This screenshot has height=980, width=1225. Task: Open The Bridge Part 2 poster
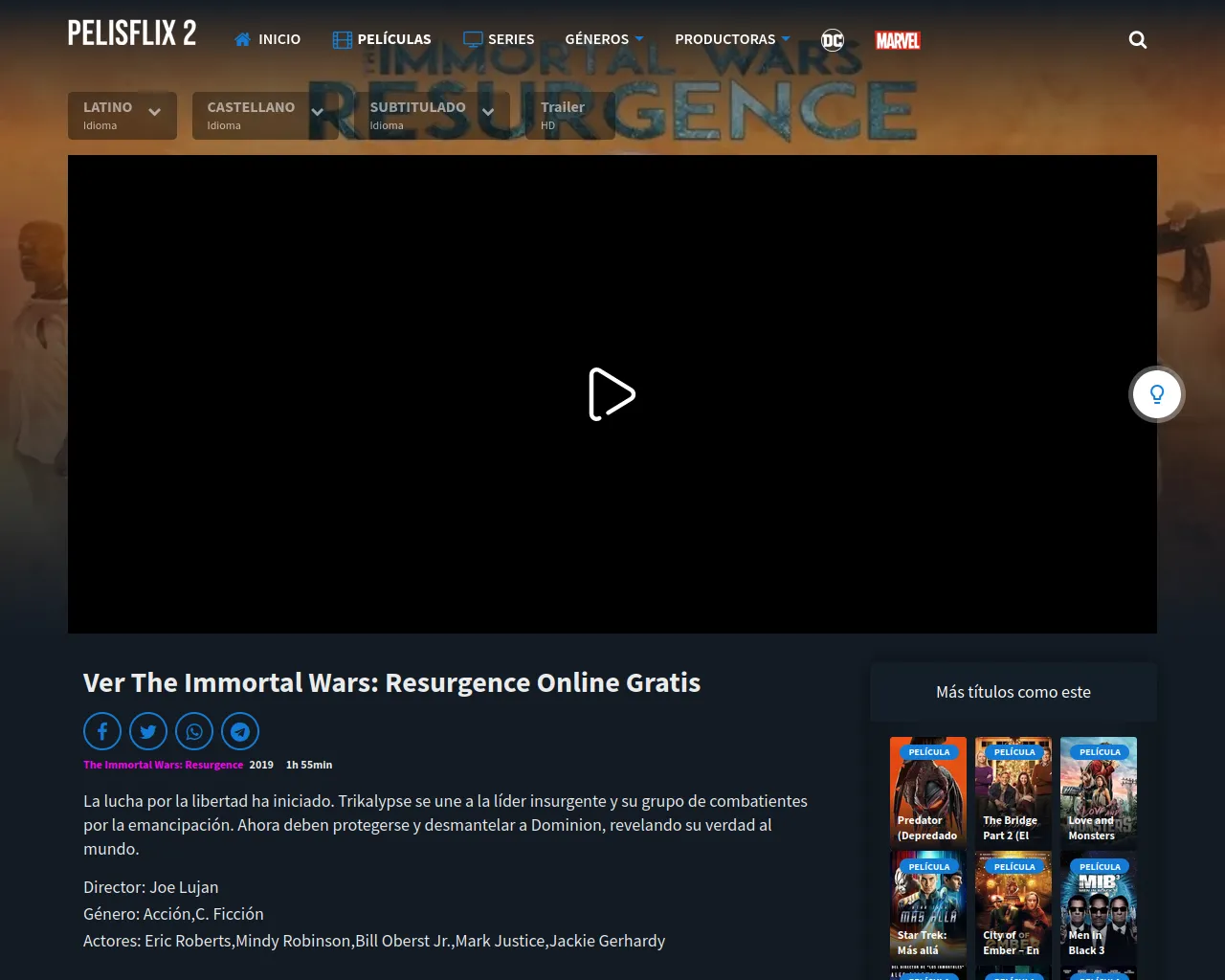pyautogui.click(x=1013, y=792)
